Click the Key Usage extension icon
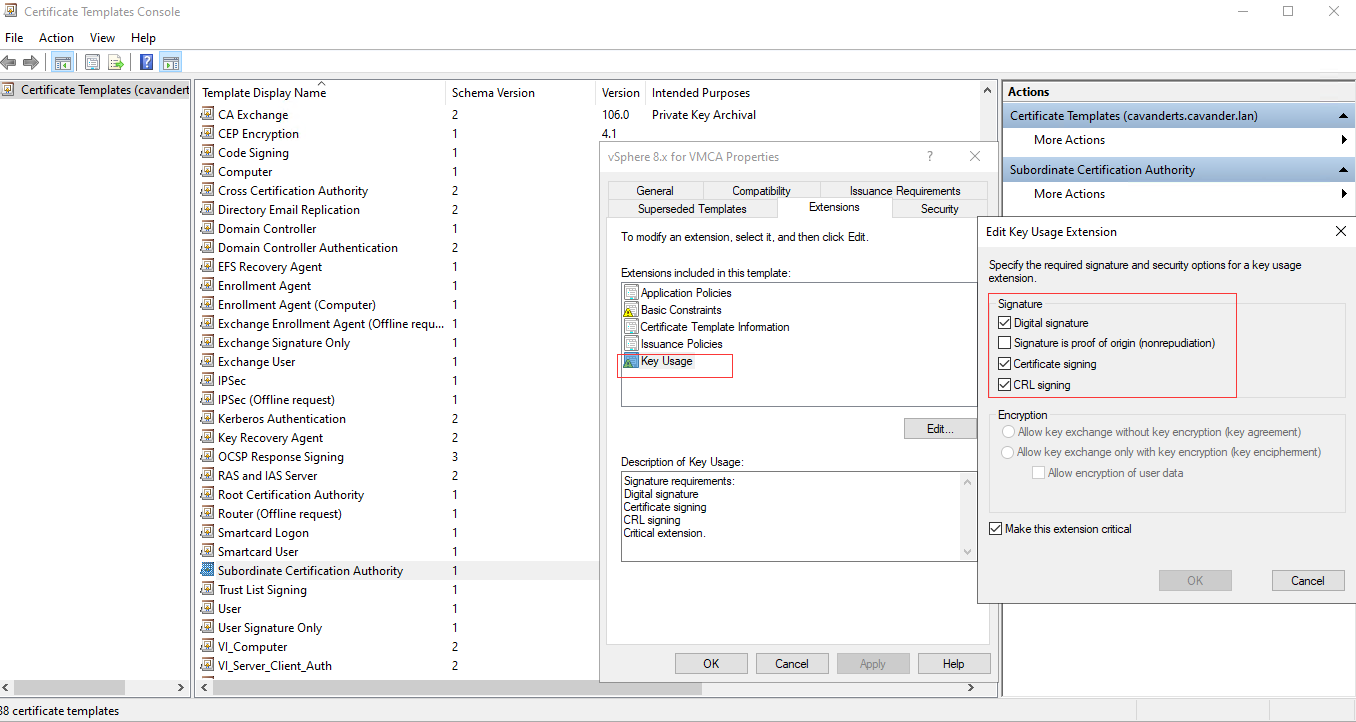The height and width of the screenshot is (722, 1356). coord(631,361)
